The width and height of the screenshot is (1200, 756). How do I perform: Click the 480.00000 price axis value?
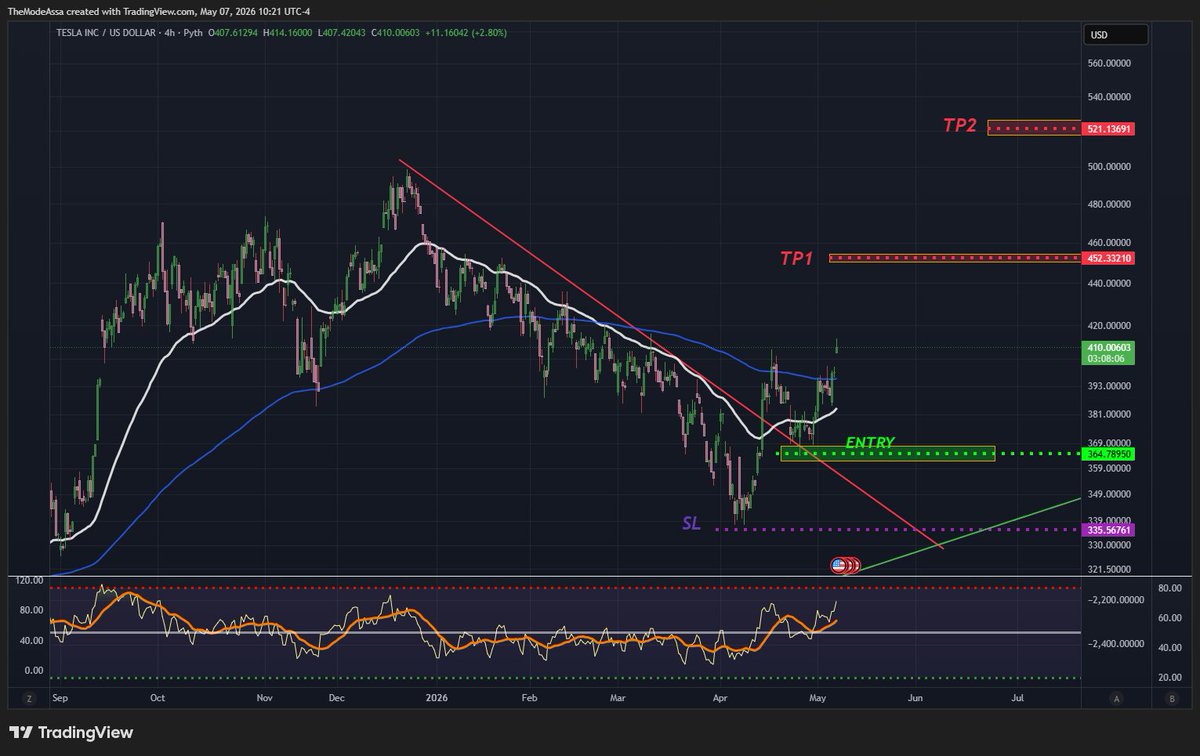pyautogui.click(x=1110, y=205)
